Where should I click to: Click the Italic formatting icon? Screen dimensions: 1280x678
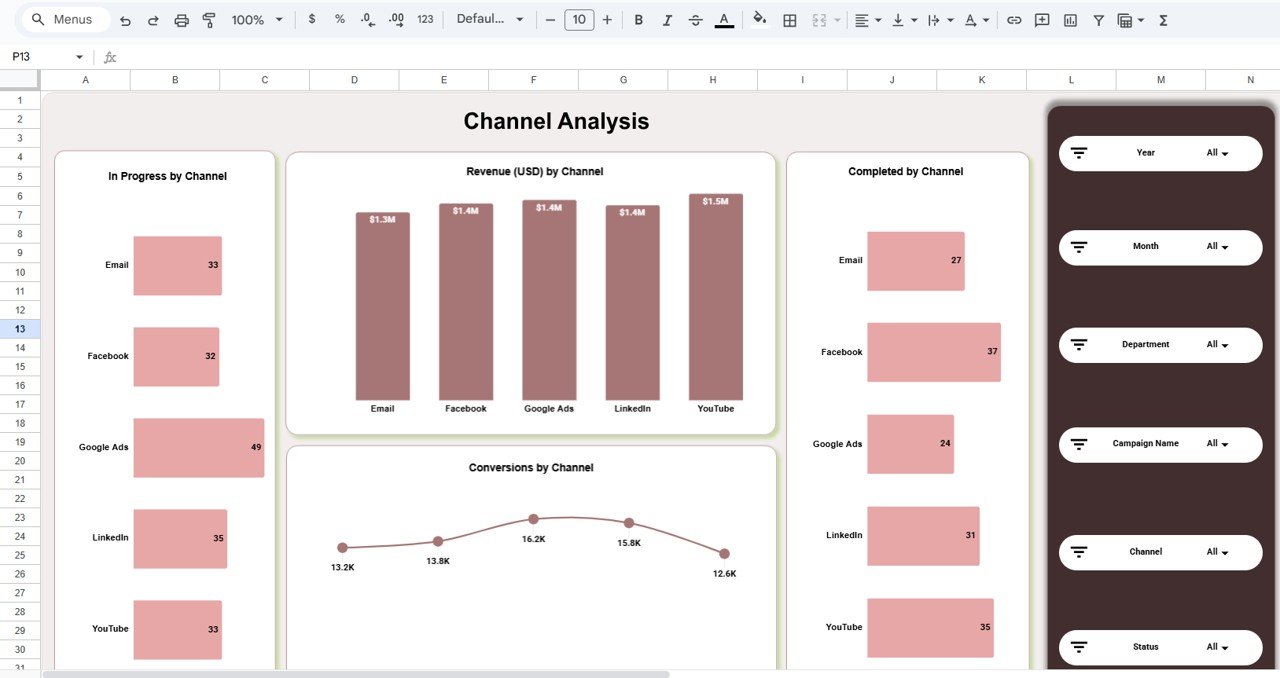click(667, 19)
